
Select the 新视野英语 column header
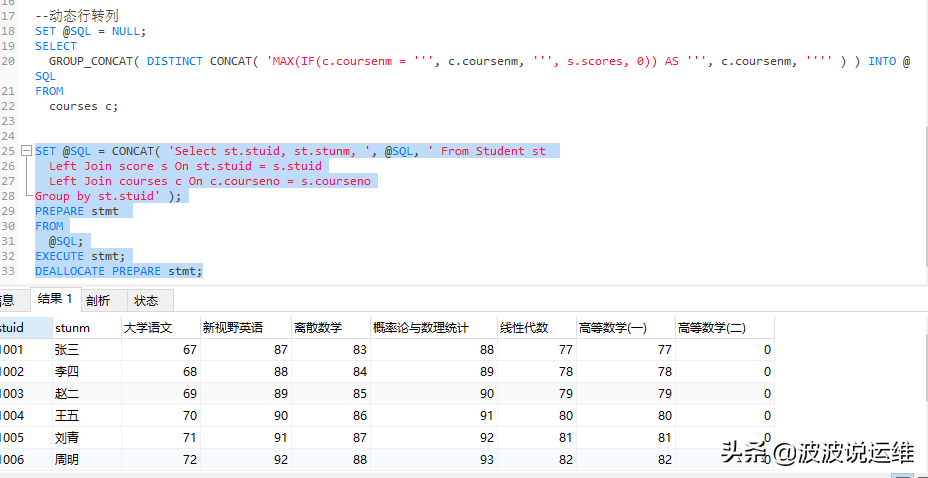pyautogui.click(x=246, y=328)
